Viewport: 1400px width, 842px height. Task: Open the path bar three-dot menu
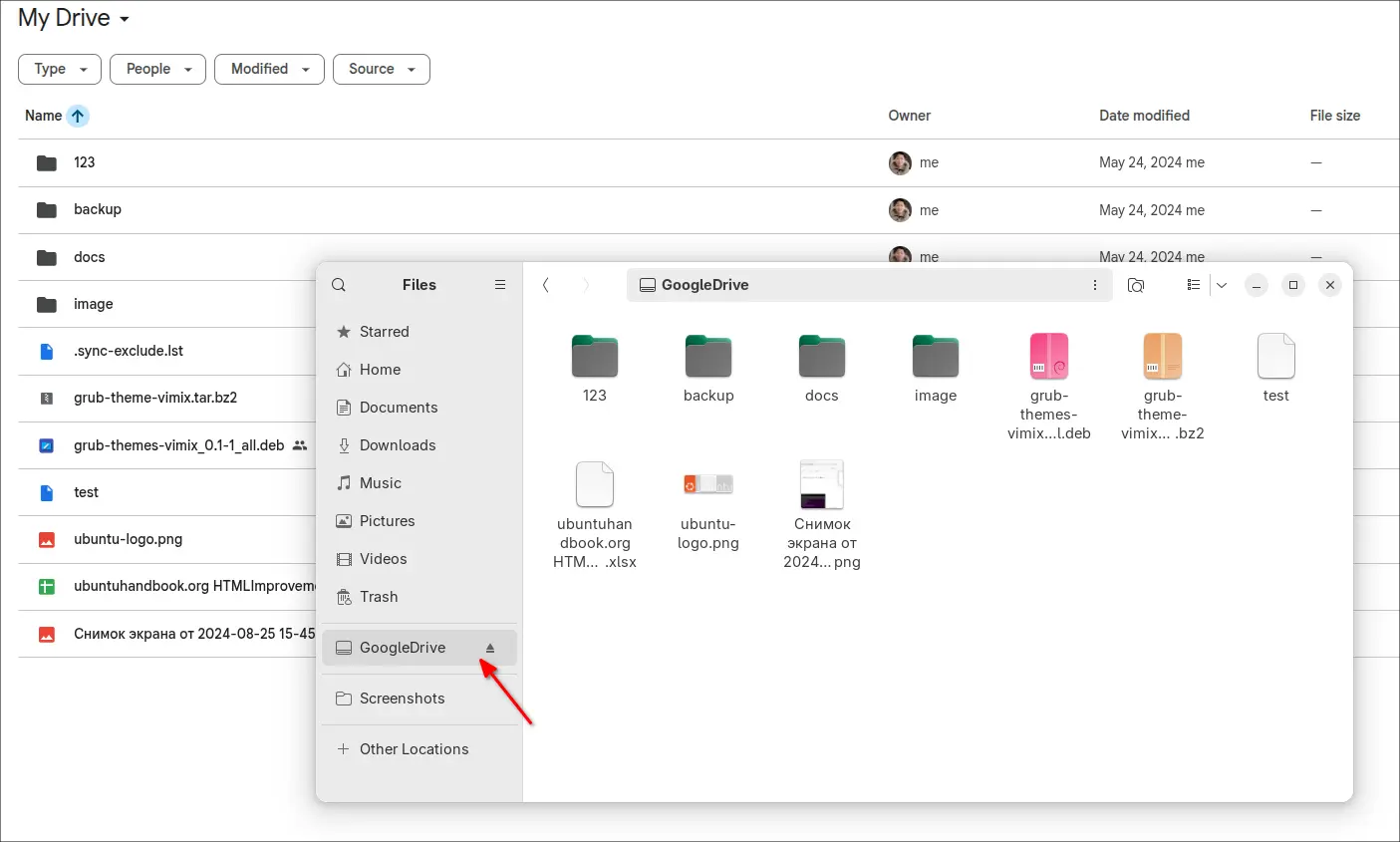pyautogui.click(x=1094, y=285)
